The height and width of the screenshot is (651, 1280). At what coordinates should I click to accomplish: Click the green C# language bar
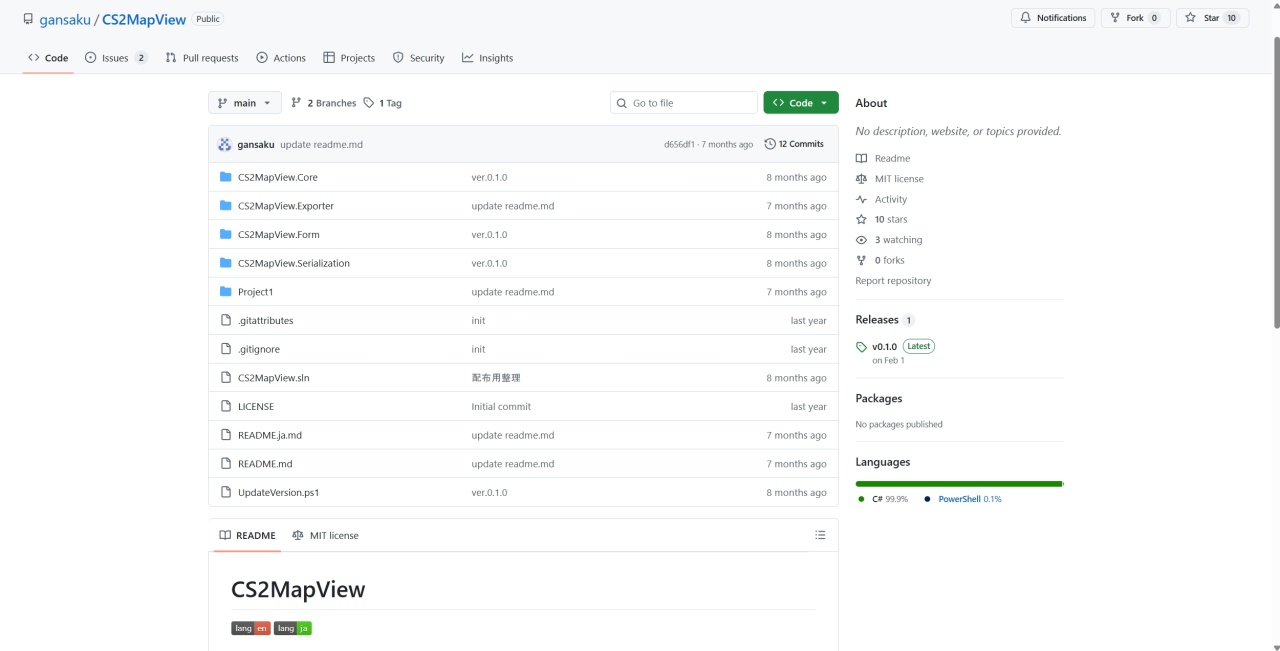[x=958, y=484]
